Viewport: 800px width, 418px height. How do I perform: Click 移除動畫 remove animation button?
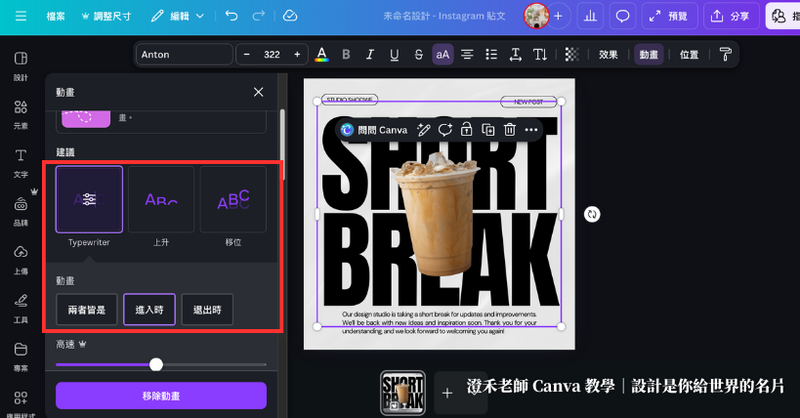point(161,396)
